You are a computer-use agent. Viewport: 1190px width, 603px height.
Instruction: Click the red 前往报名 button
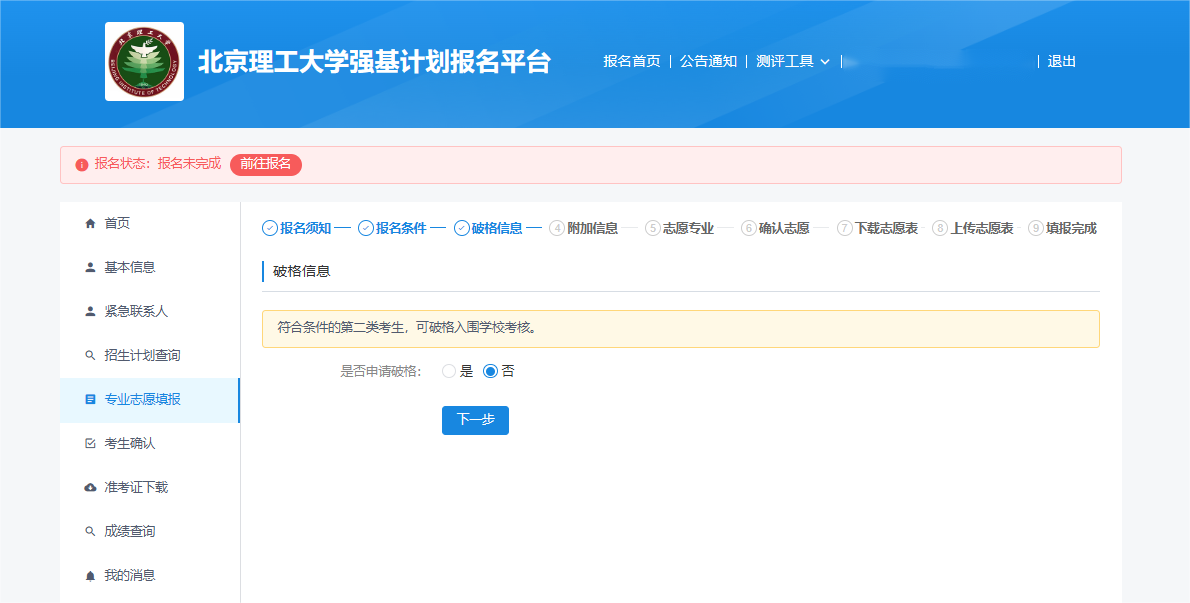coord(266,165)
